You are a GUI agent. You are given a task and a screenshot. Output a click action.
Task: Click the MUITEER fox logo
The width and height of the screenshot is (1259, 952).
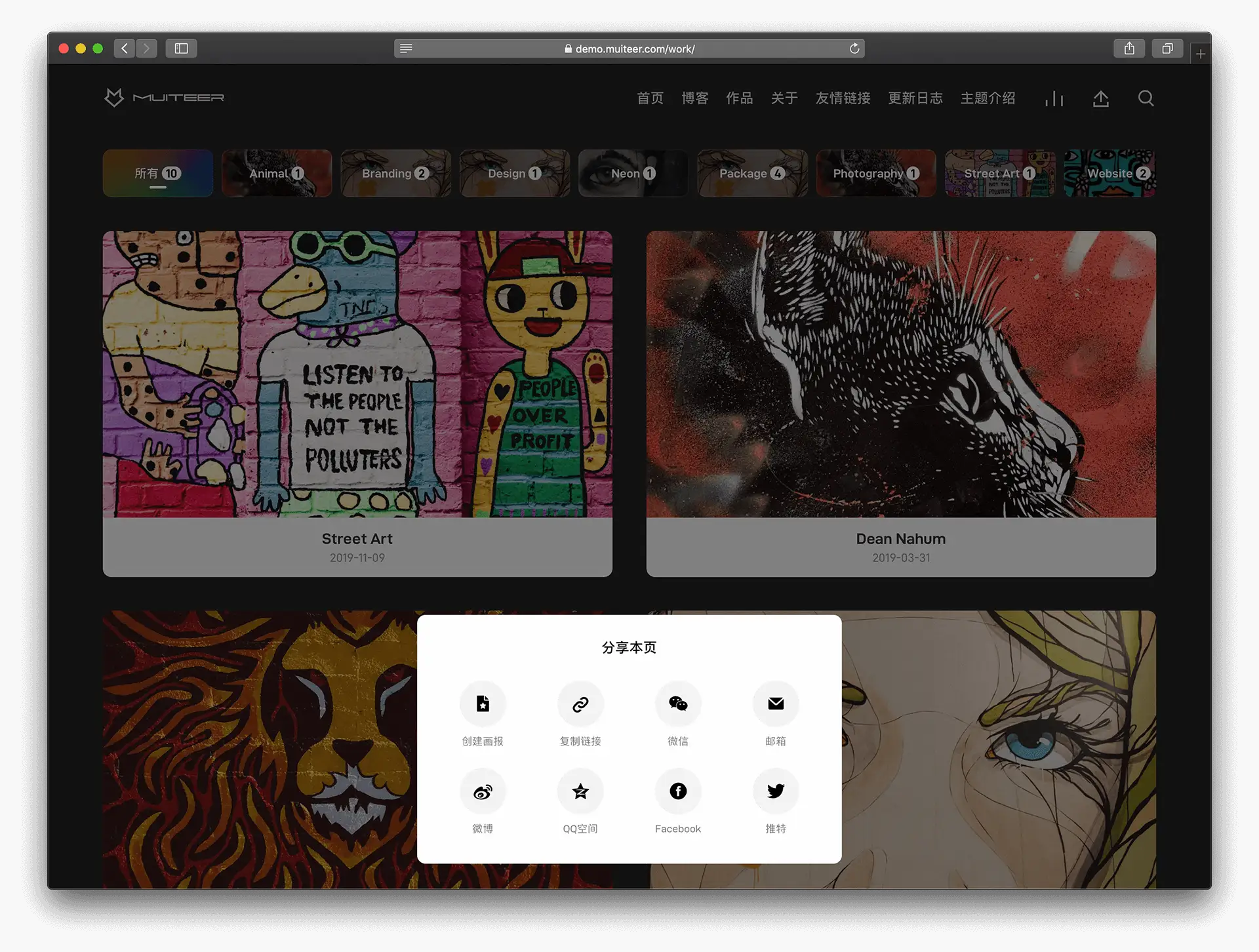click(x=164, y=98)
